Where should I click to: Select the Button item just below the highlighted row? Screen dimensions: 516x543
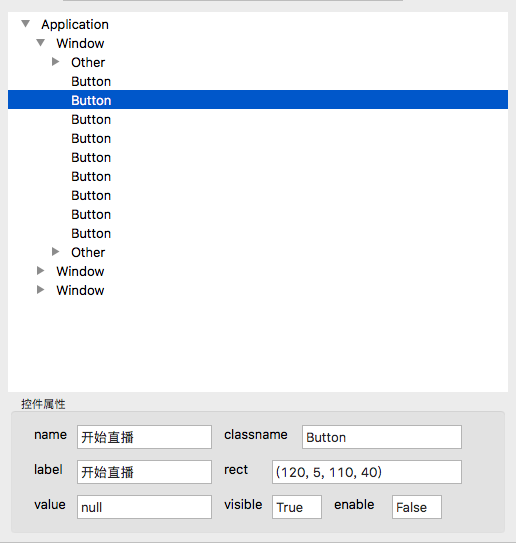(91, 119)
